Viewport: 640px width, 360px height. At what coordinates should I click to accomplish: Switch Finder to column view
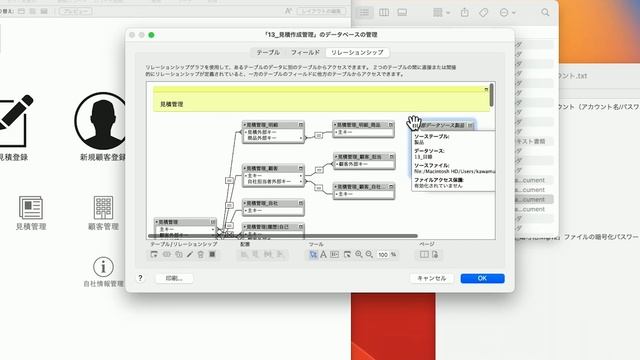point(384,13)
